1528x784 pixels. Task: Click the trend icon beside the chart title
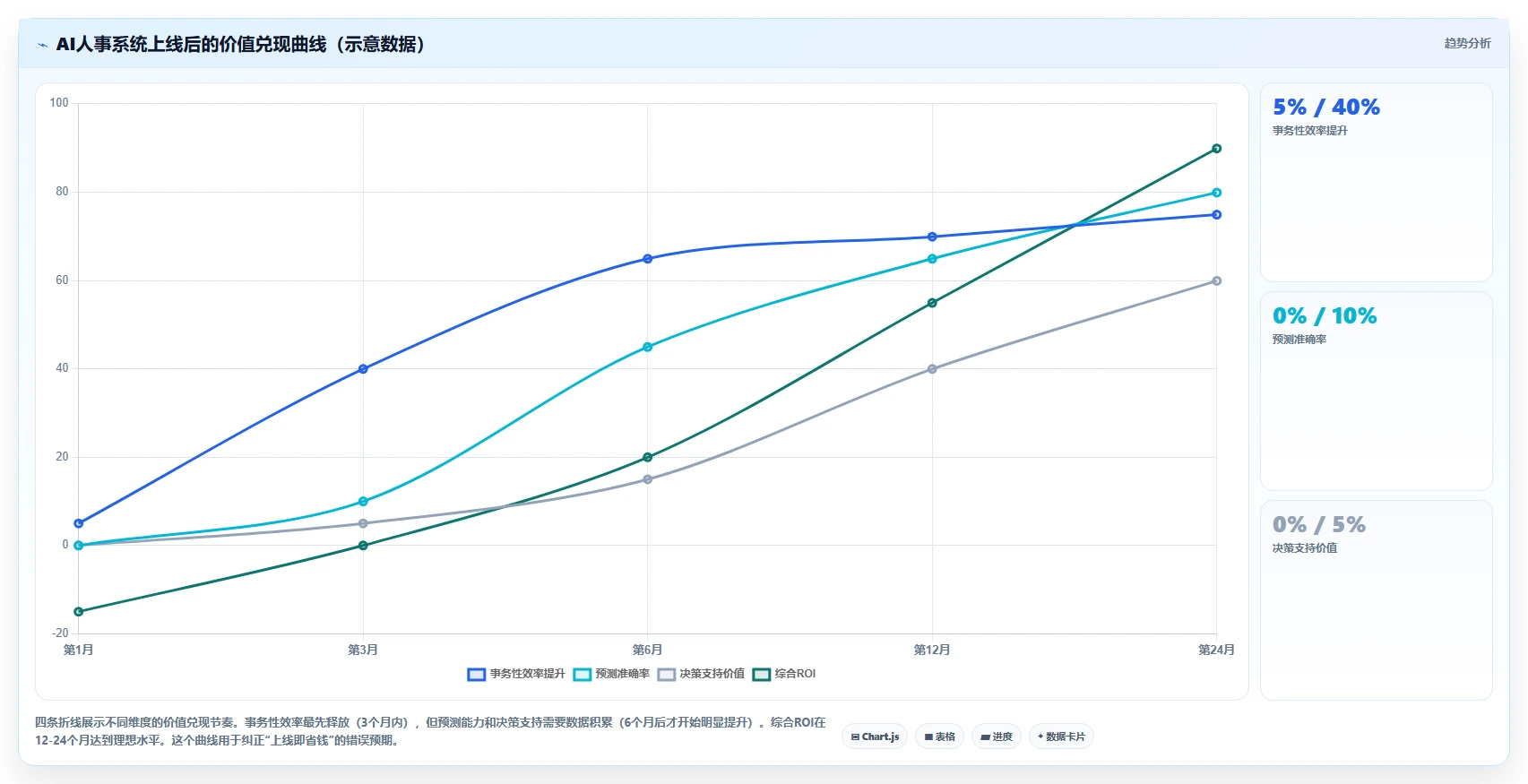click(x=42, y=45)
